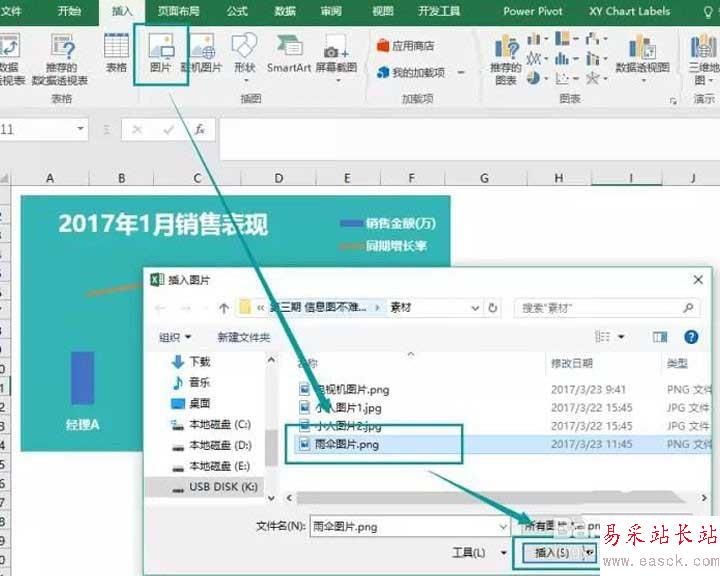Go up one folder in the dialog
Viewport: 720px width, 576px height.
coord(224,308)
